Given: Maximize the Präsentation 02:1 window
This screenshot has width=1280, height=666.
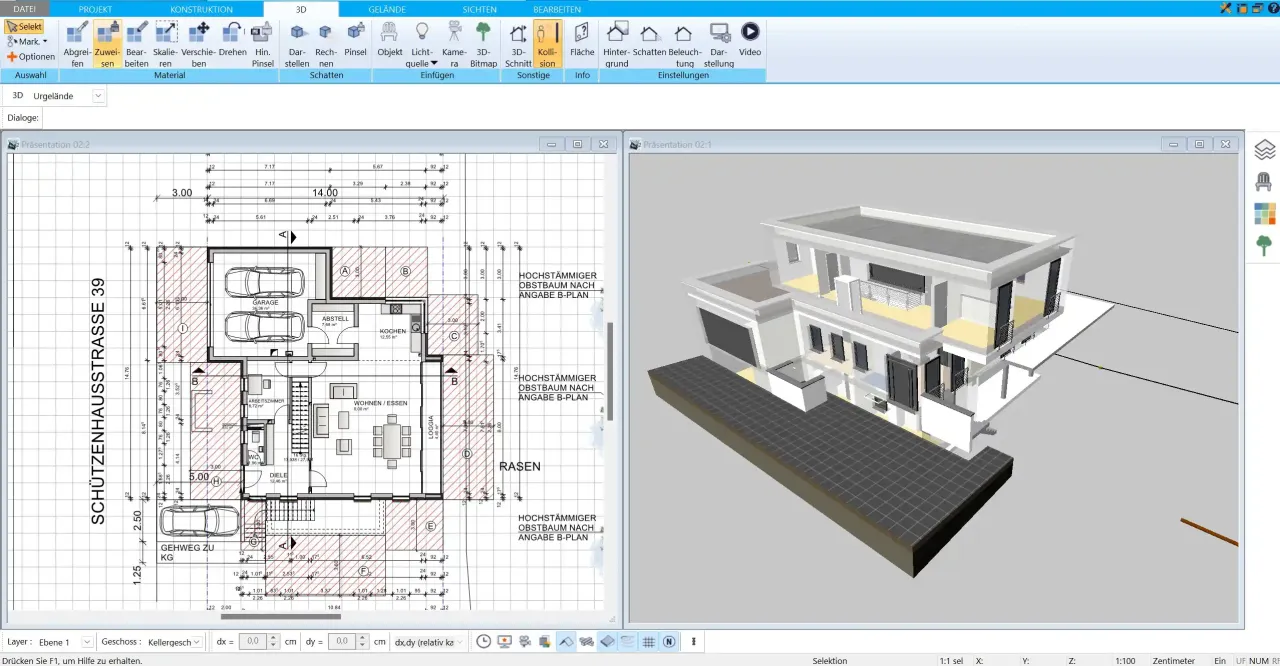Looking at the screenshot, I should (1199, 144).
